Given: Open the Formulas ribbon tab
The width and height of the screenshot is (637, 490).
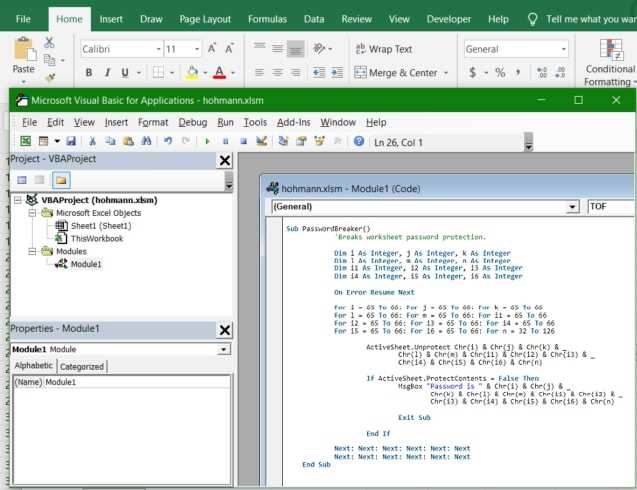Looking at the screenshot, I should 267,19.
